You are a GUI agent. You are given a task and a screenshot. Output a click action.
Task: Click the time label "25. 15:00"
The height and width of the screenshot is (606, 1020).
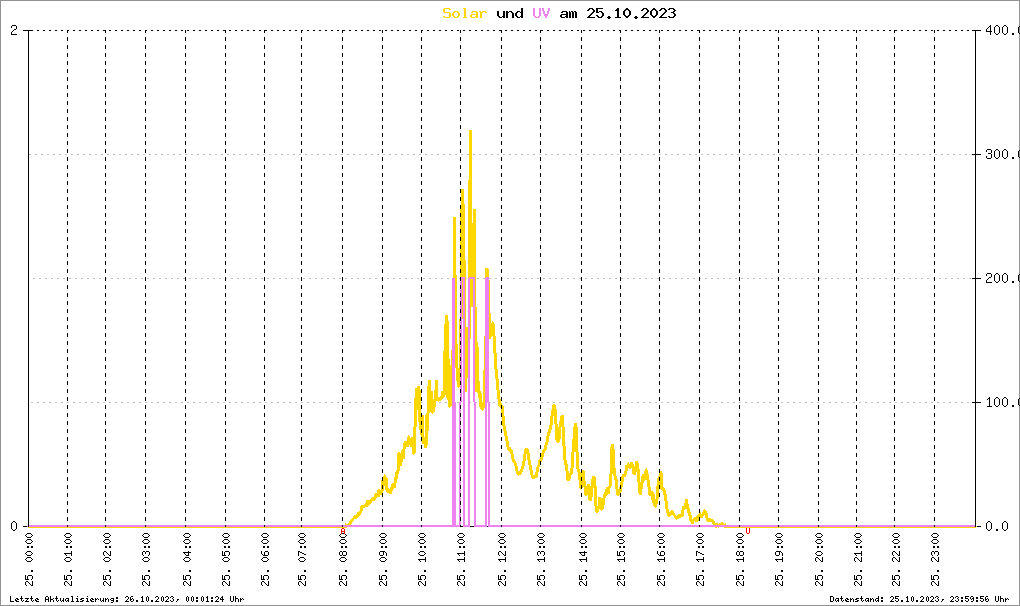click(x=621, y=559)
